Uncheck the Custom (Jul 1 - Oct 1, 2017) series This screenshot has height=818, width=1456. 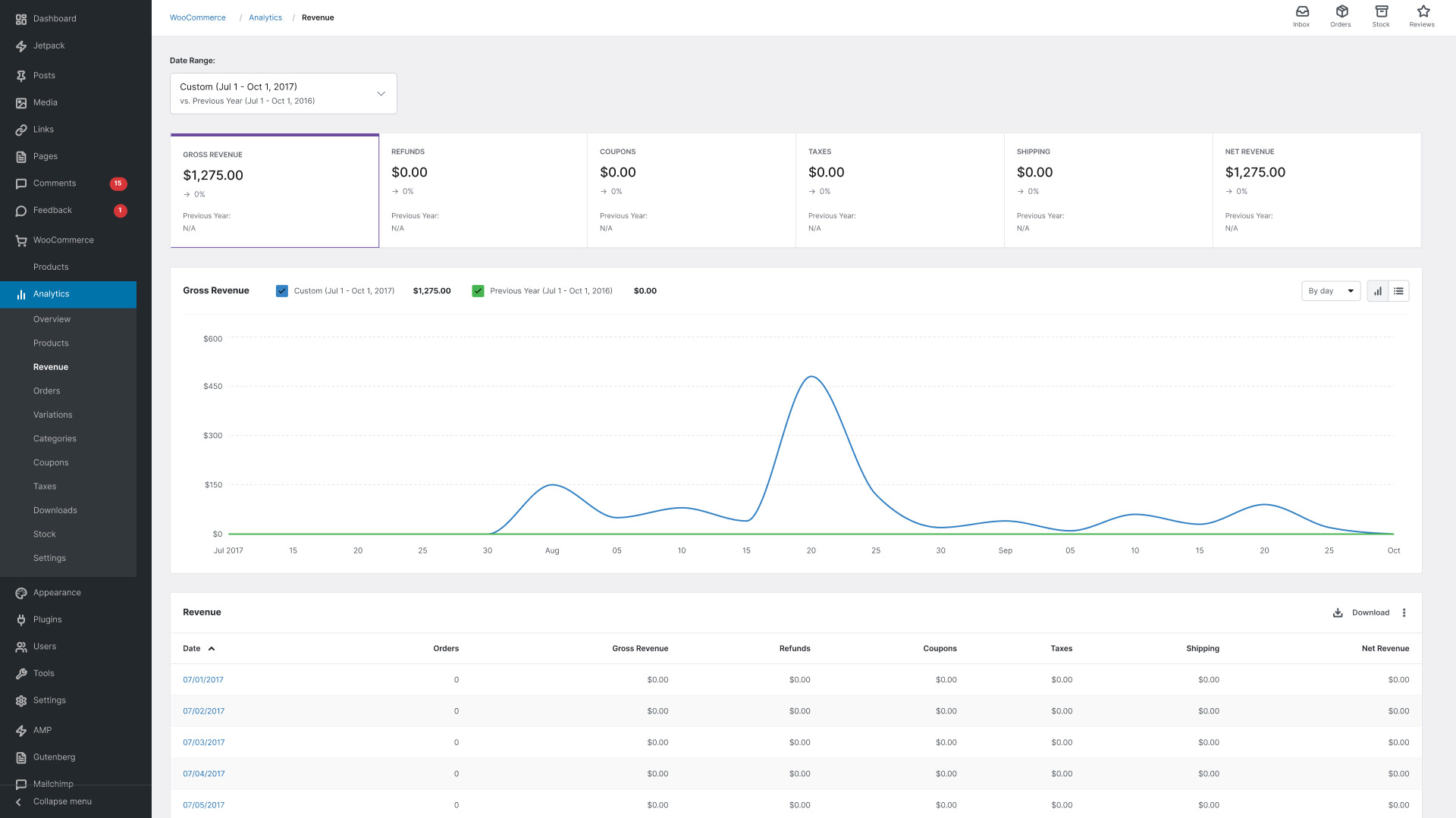282,291
